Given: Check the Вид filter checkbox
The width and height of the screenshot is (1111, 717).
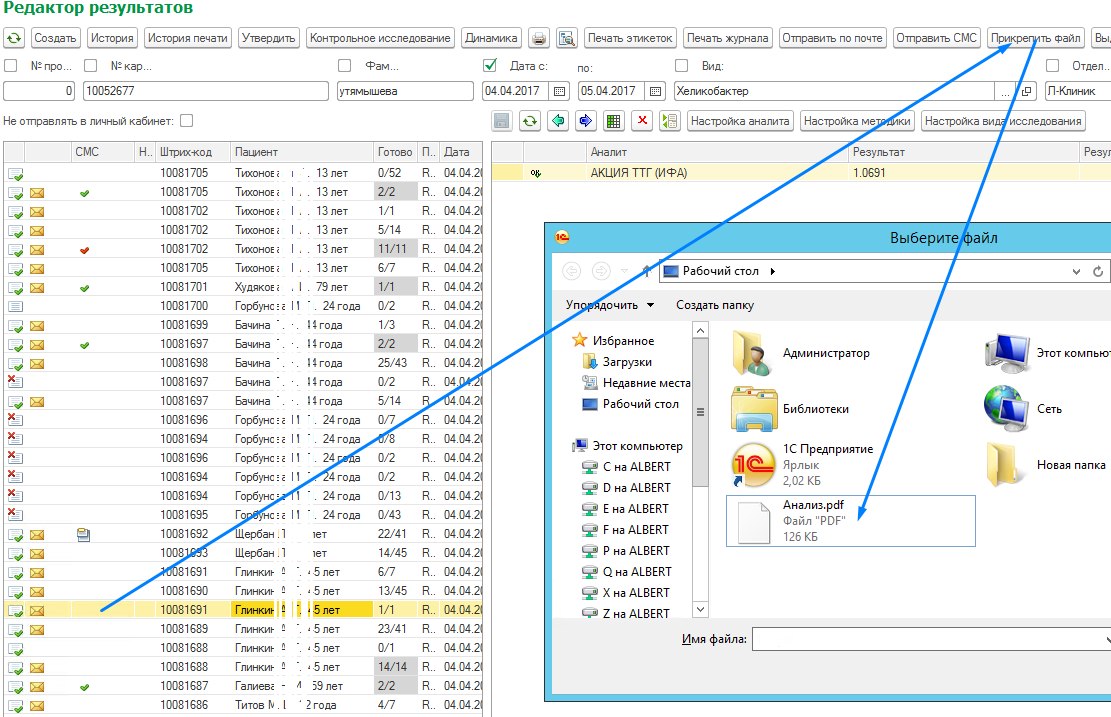Looking at the screenshot, I should click(682, 65).
